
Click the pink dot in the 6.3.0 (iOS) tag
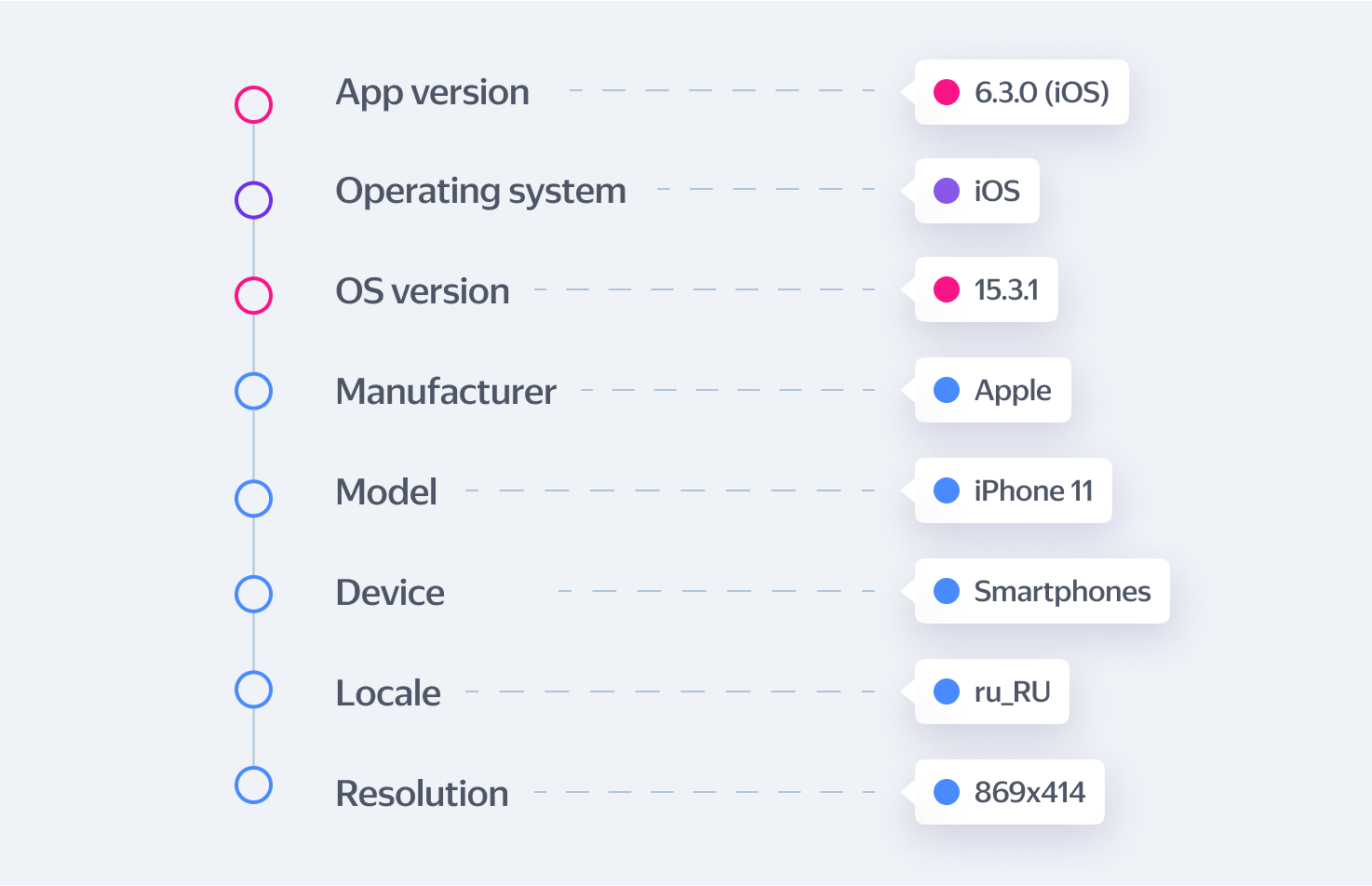click(x=947, y=92)
